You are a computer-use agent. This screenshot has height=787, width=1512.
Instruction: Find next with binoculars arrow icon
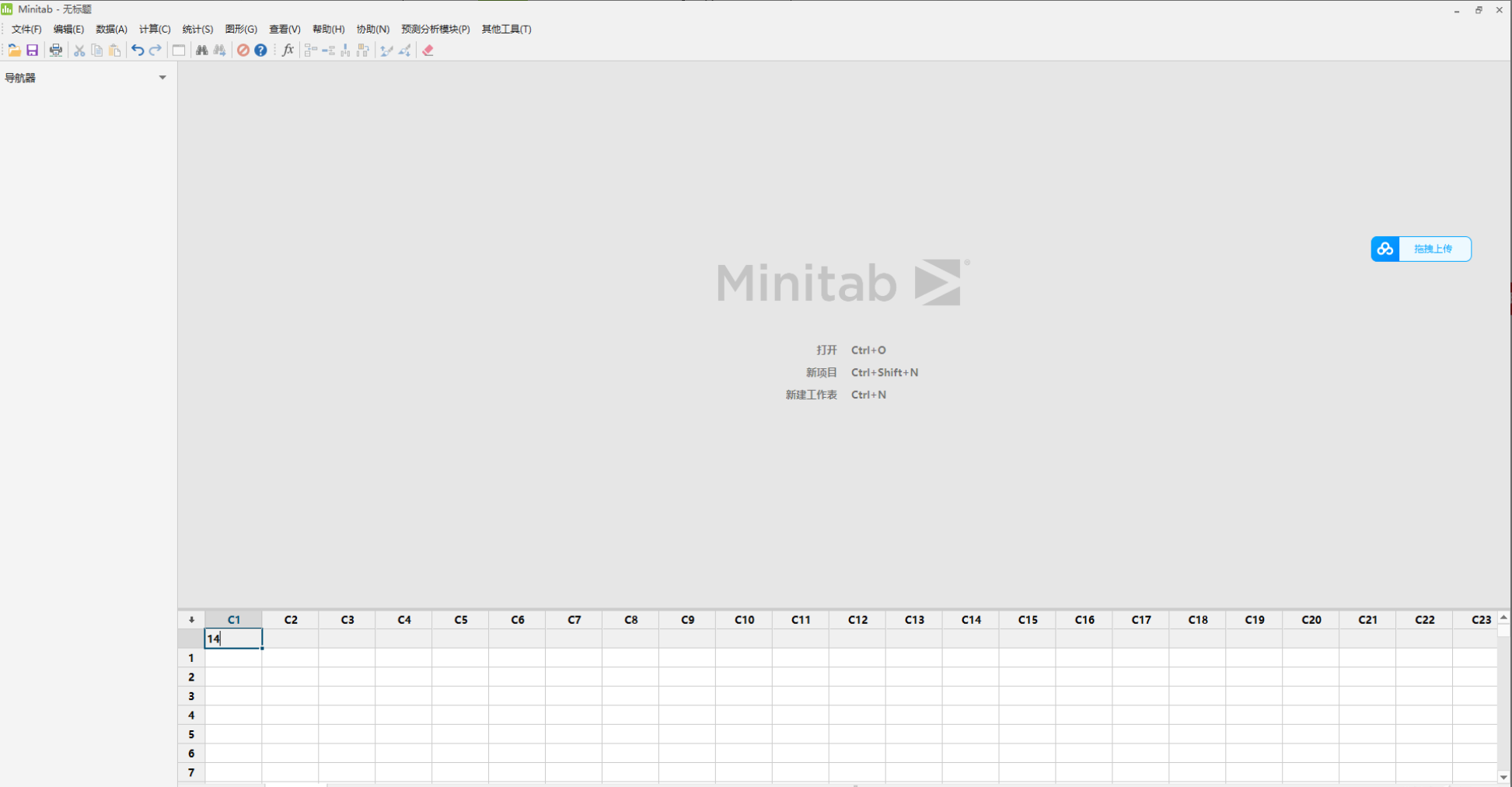point(220,50)
